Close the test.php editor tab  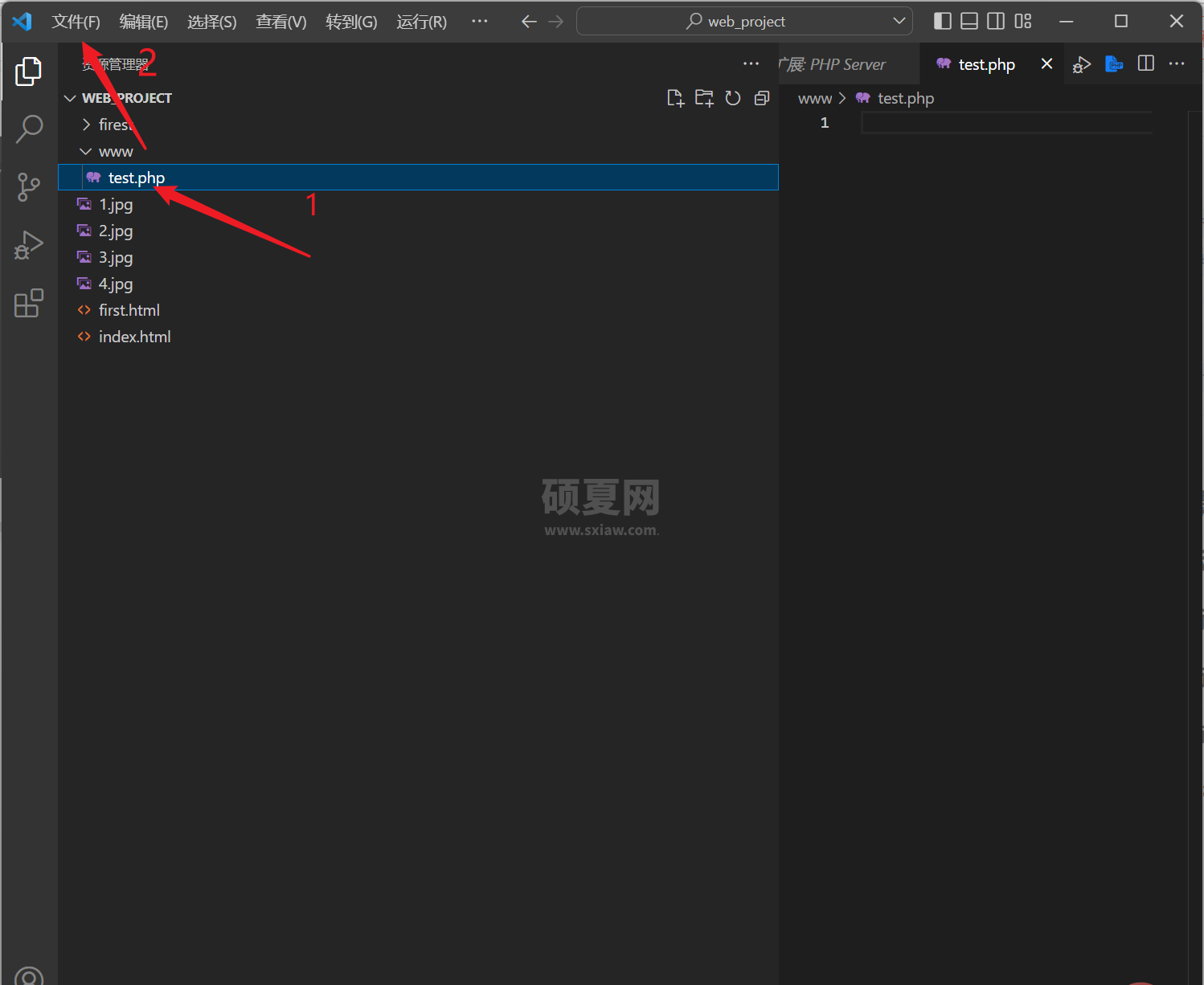click(x=1046, y=63)
